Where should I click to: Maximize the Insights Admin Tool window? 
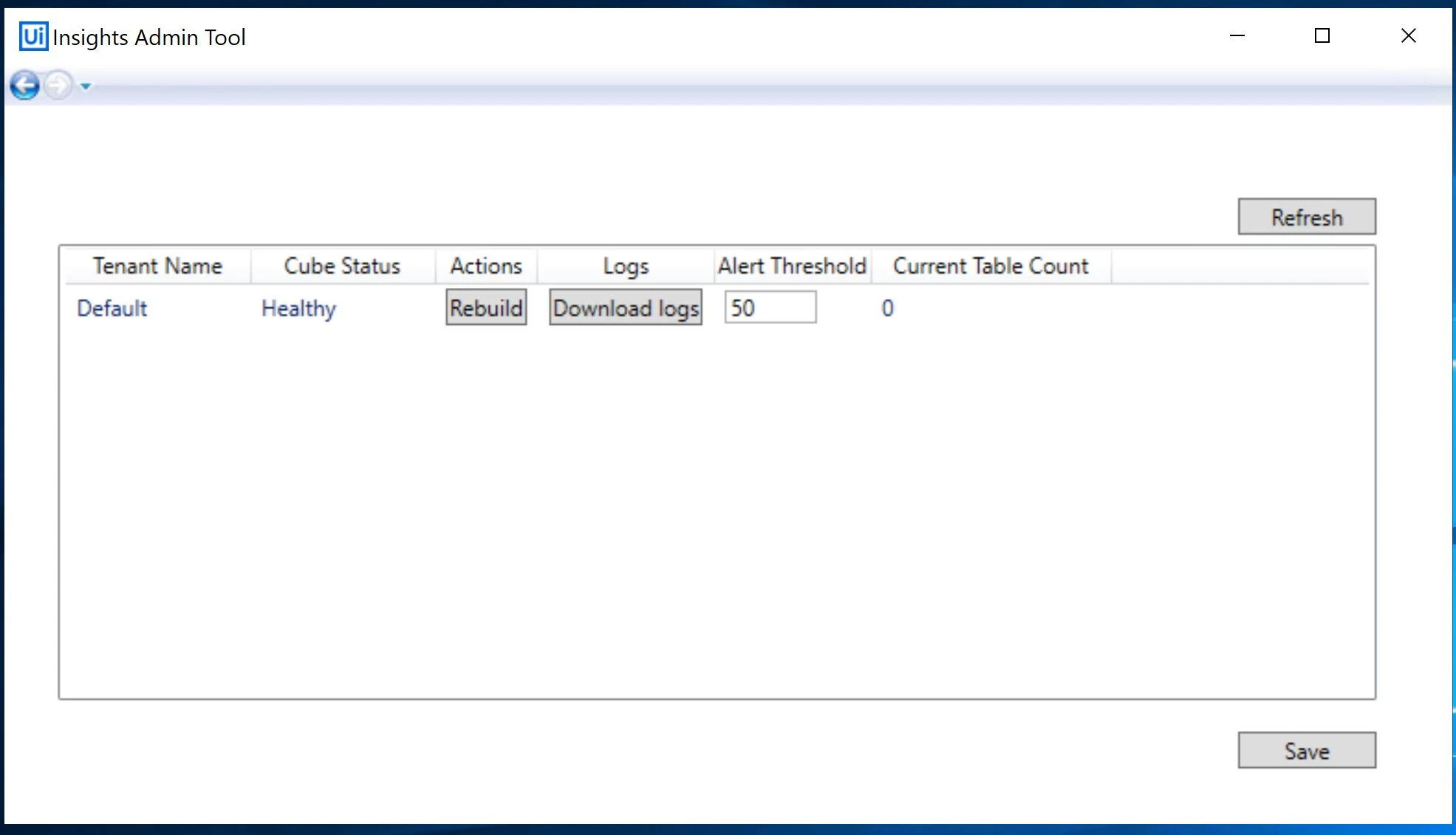(x=1322, y=35)
